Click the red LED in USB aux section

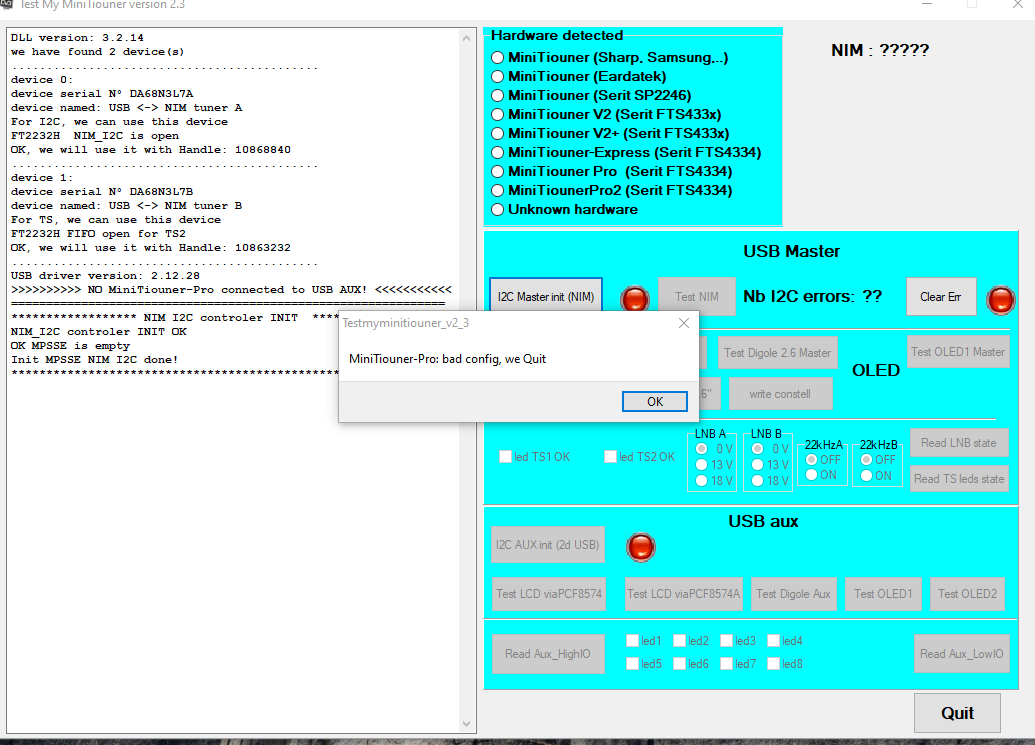click(640, 546)
